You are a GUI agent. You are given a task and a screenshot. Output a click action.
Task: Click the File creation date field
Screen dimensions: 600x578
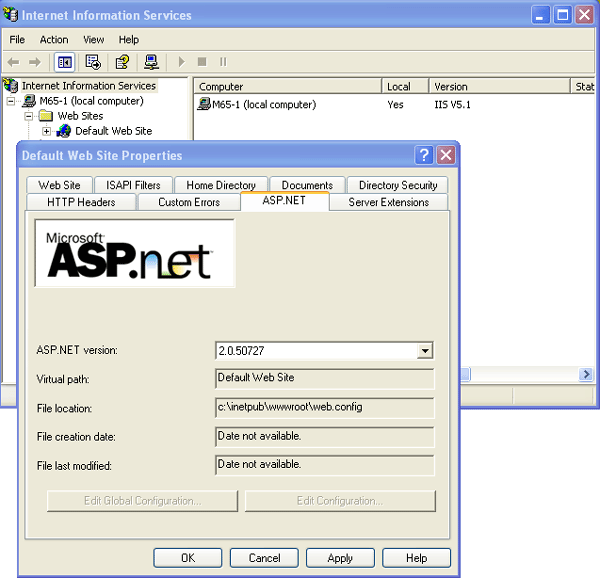[x=325, y=437]
